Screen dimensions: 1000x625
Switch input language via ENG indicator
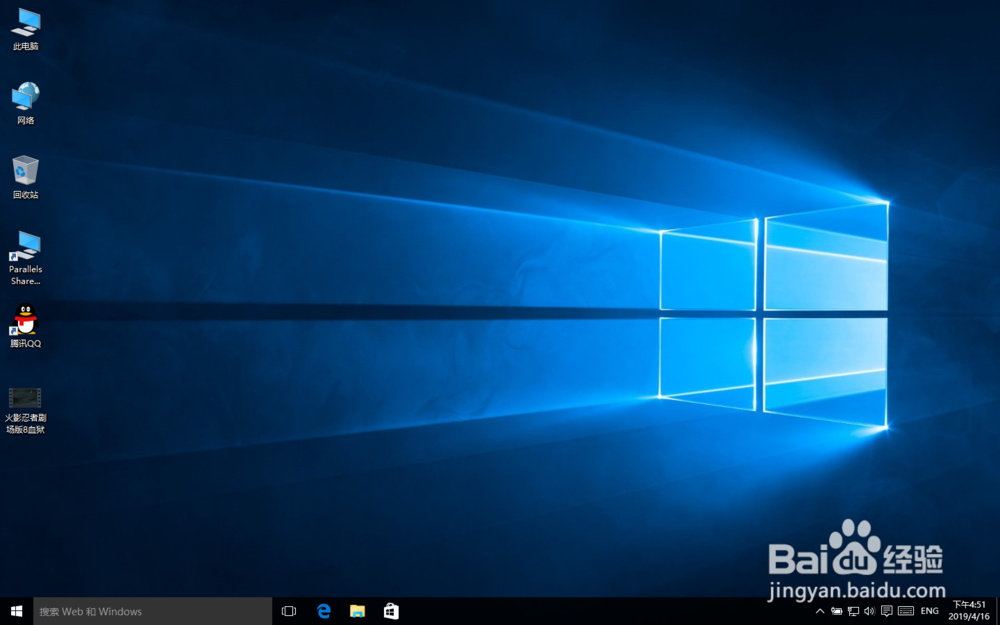pyautogui.click(x=929, y=611)
